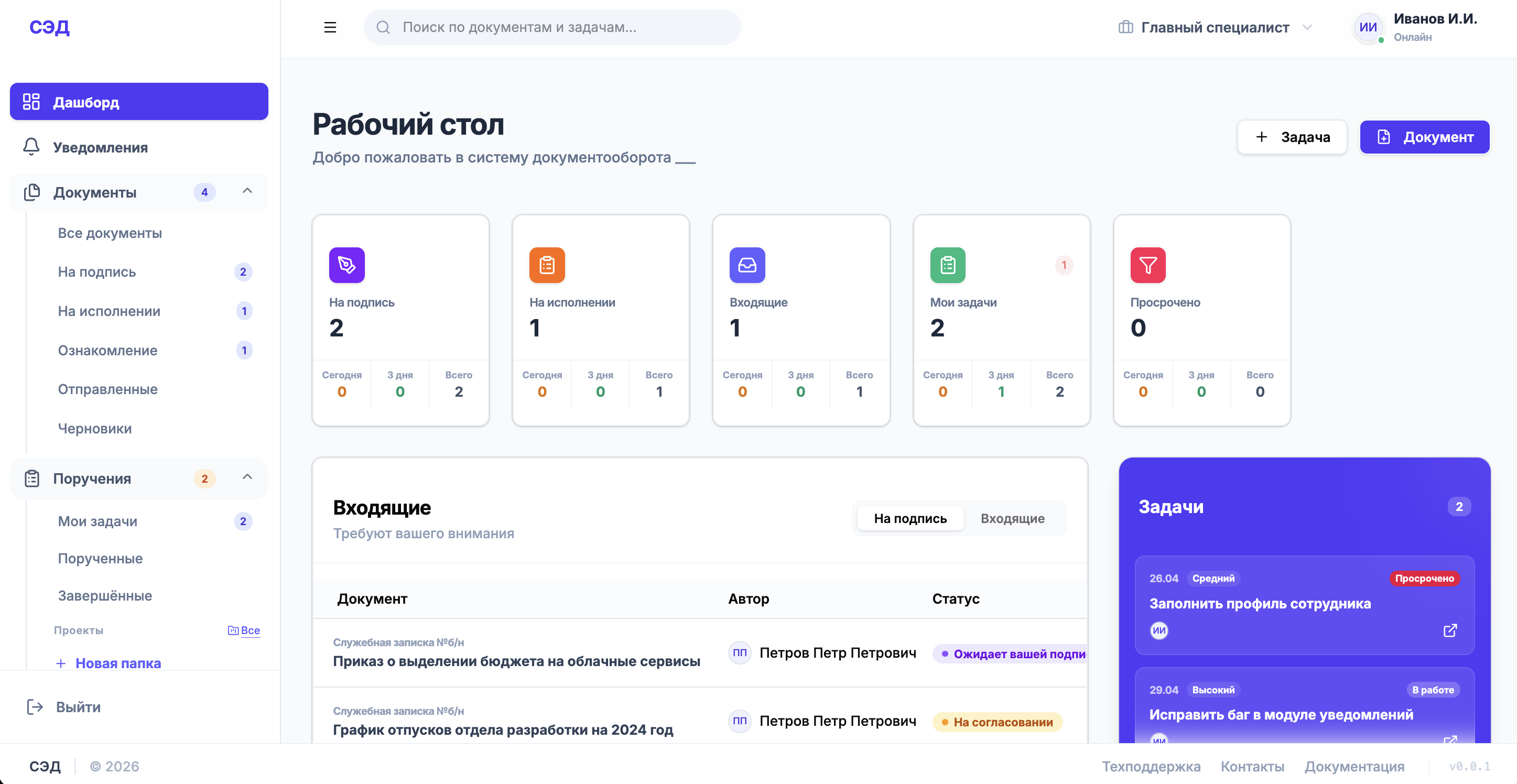This screenshot has width=1517, height=784.
Task: Open task Заполнить профиль сотрудника
Action: [1260, 604]
